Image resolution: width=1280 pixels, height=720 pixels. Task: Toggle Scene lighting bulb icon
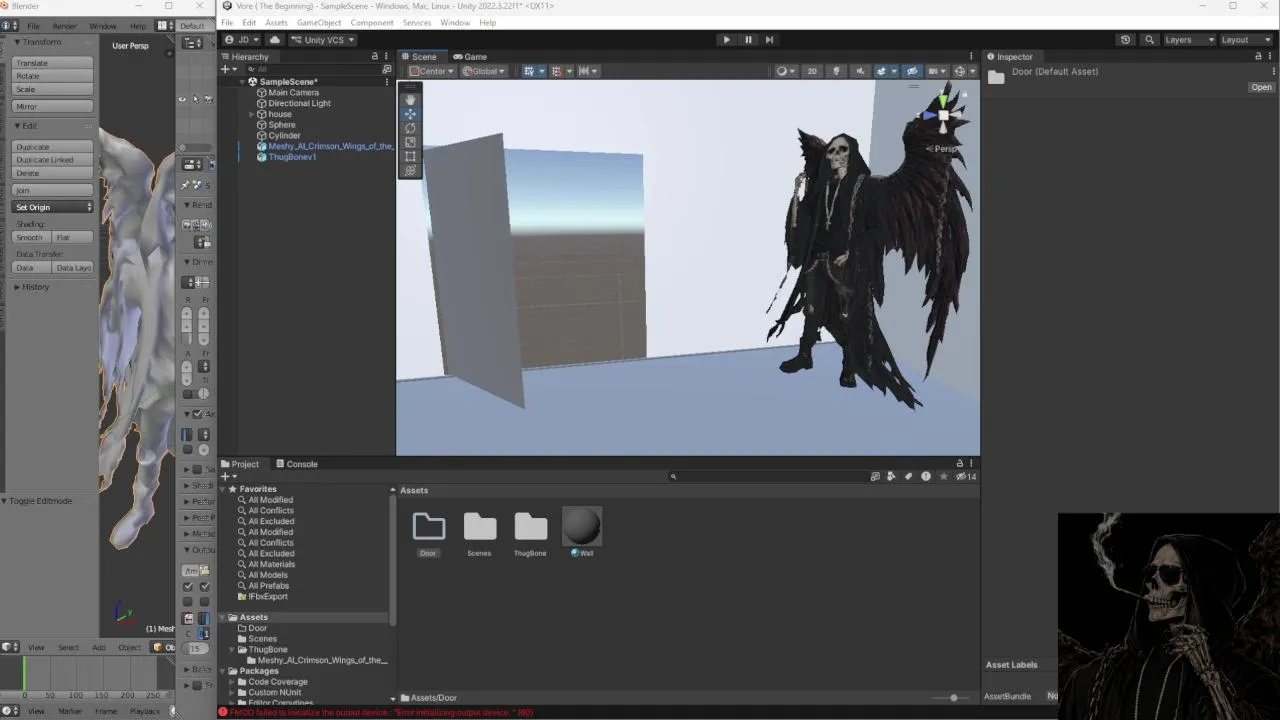836,71
